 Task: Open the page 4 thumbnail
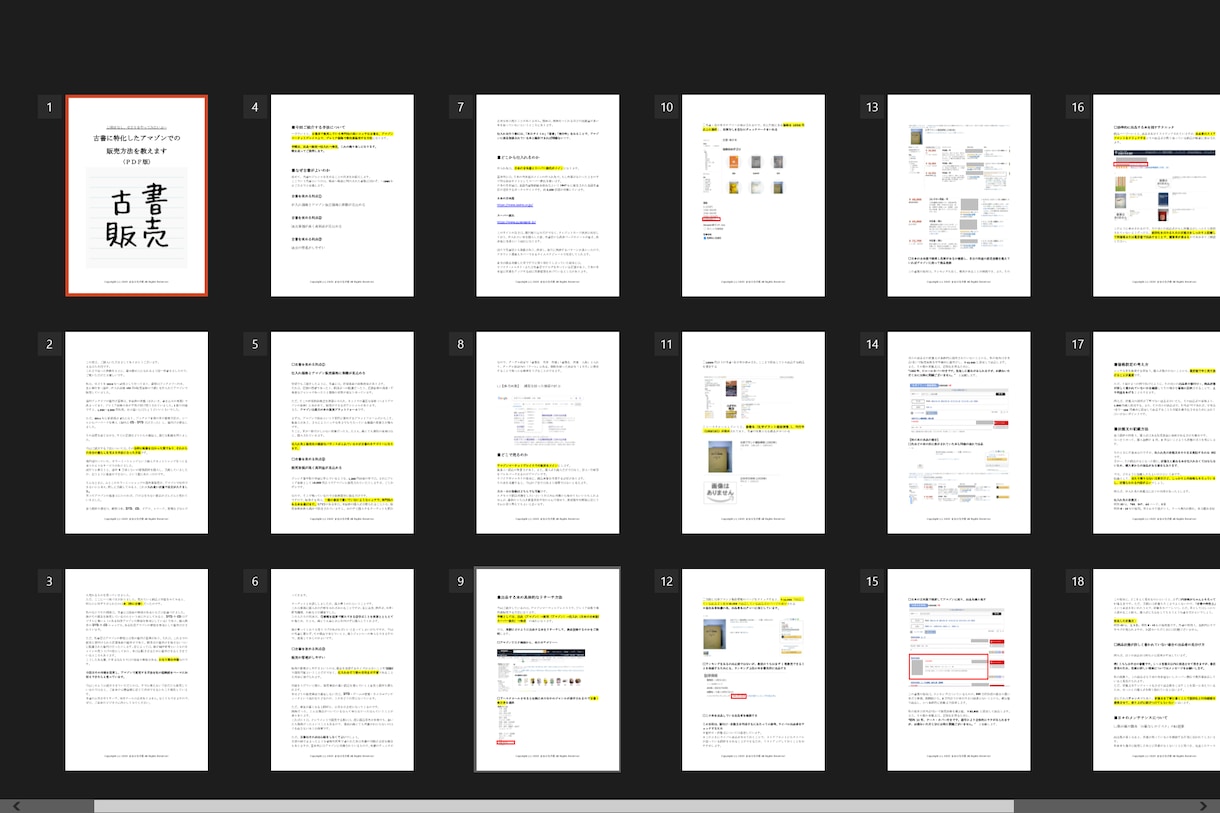tap(343, 196)
